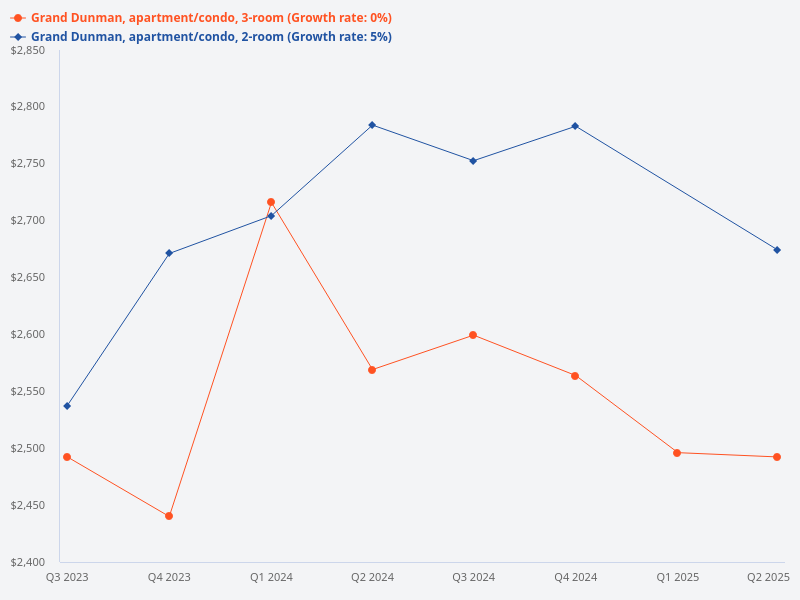This screenshot has width=800, height=600.
Task: Select orange 3-room marker at Q2 2025
Action: [x=777, y=457]
